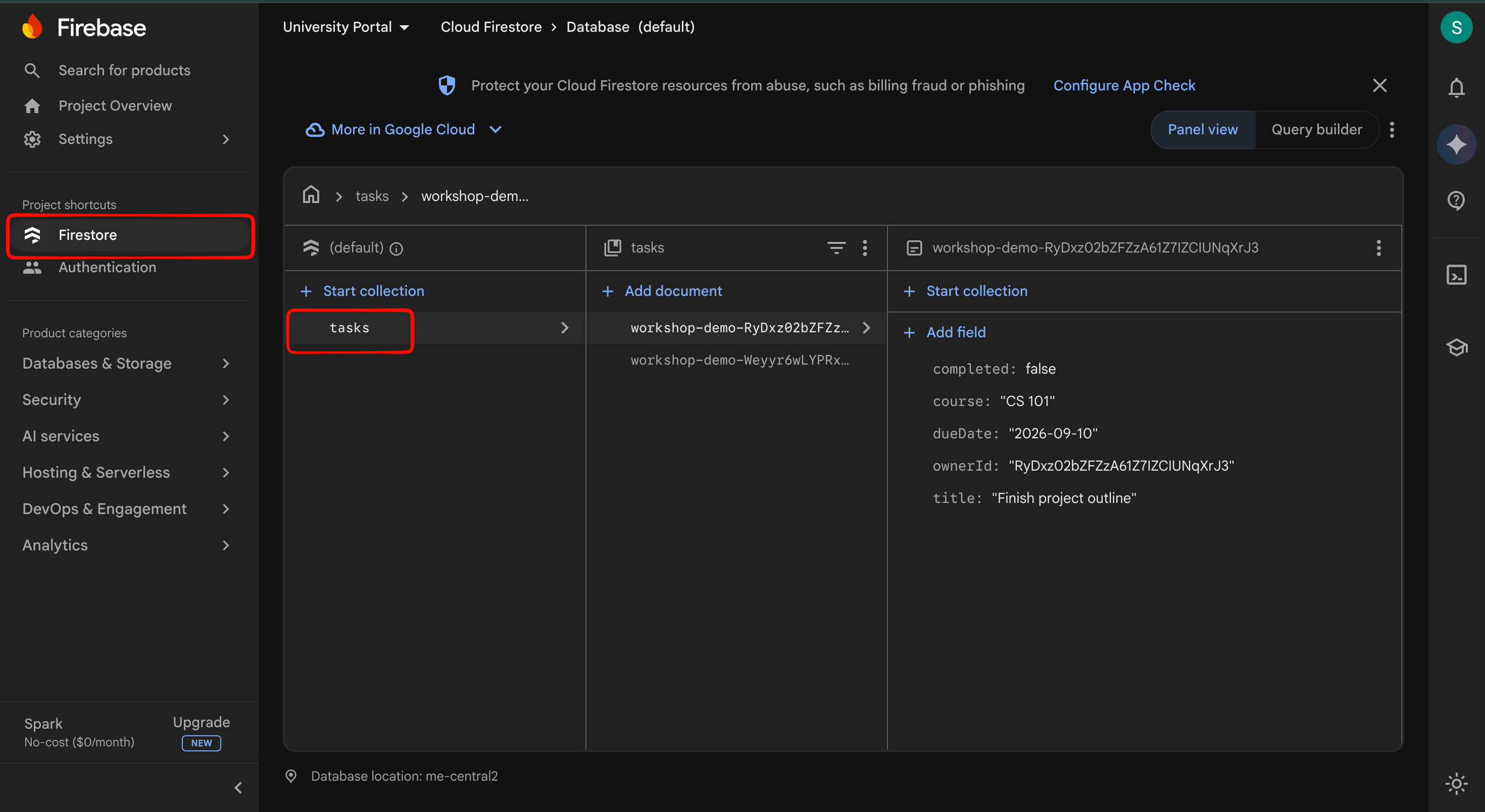Select title "Finish project outline" field
Screen dimensions: 1485x812
pyautogui.click(x=1035, y=498)
